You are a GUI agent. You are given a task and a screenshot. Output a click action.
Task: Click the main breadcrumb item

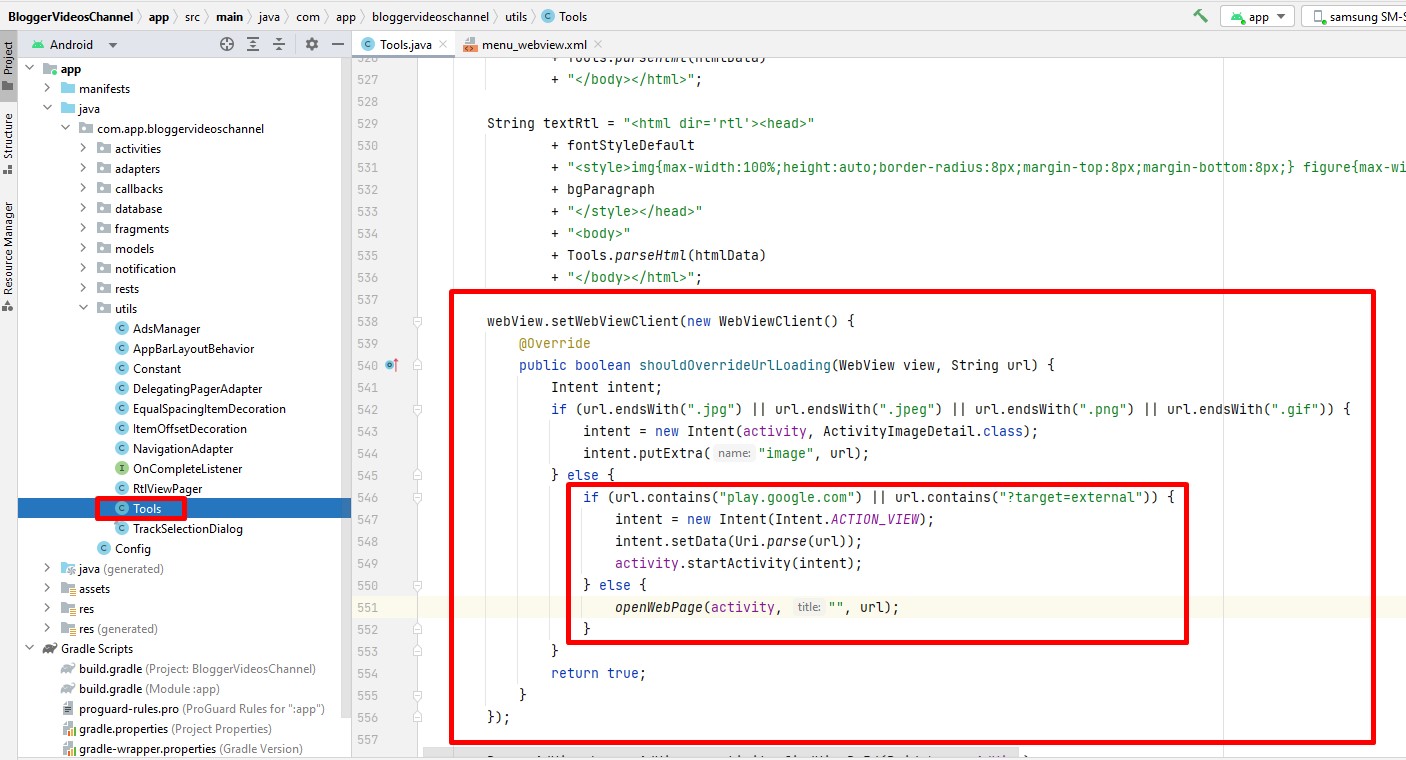(x=231, y=17)
